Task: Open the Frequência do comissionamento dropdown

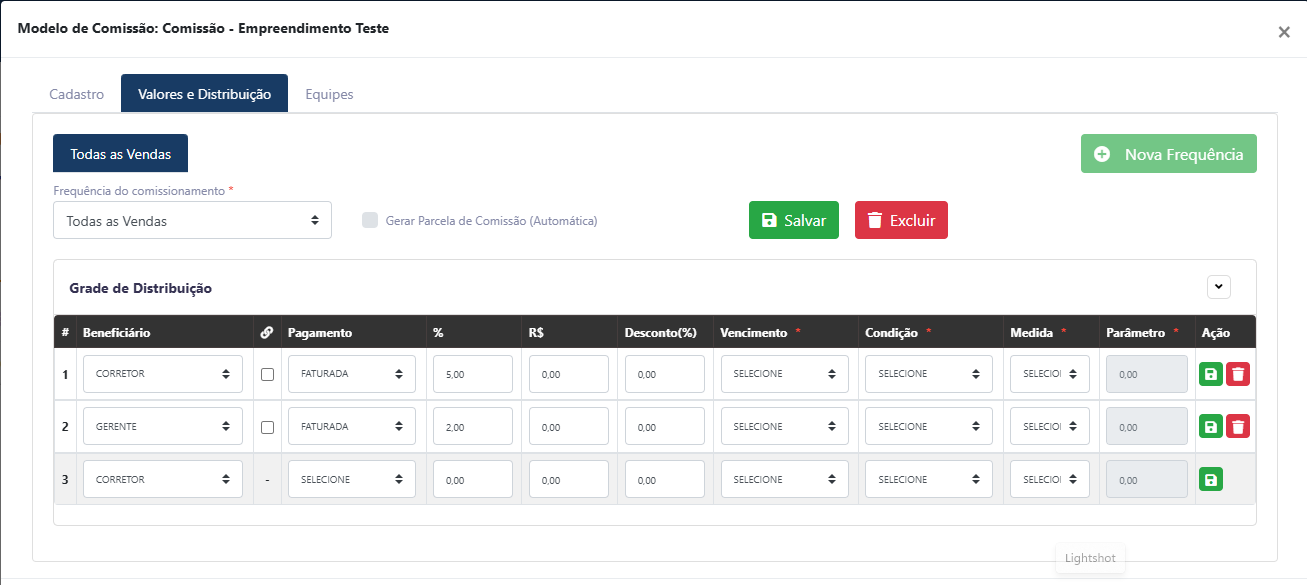Action: (x=192, y=220)
